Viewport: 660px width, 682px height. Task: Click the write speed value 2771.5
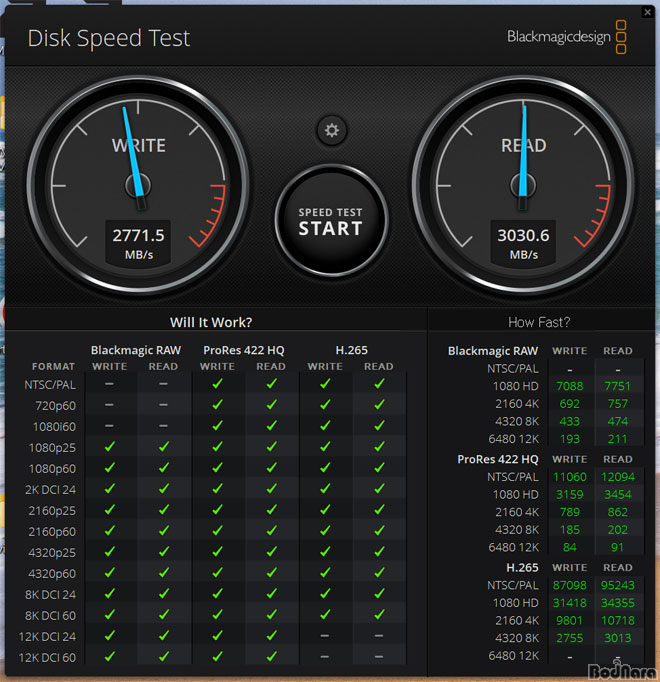click(138, 235)
